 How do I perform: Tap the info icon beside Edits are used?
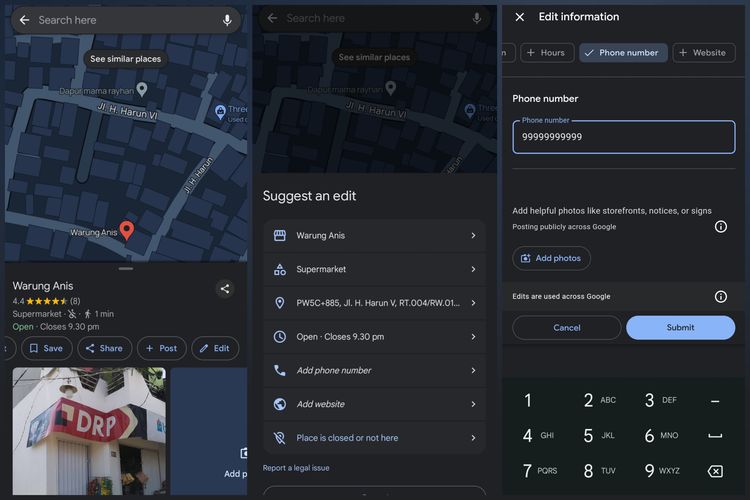[x=720, y=297]
